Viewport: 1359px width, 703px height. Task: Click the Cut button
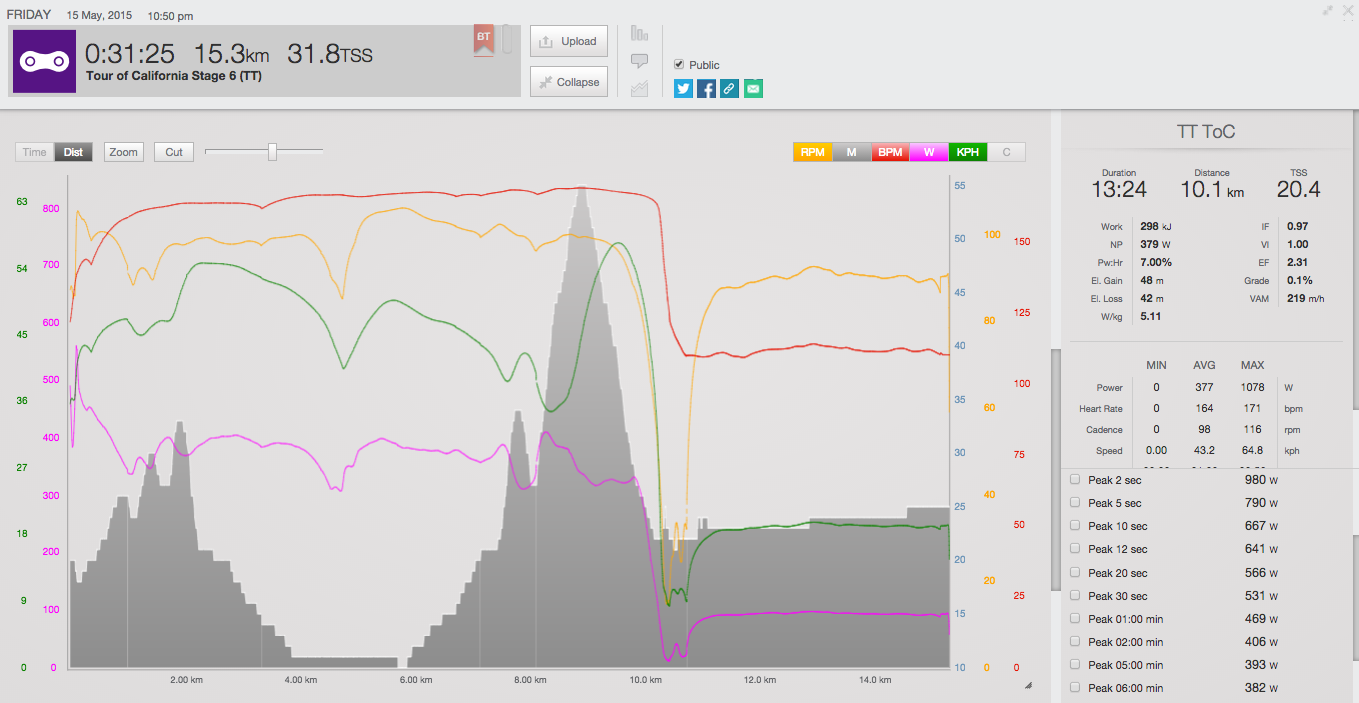174,152
